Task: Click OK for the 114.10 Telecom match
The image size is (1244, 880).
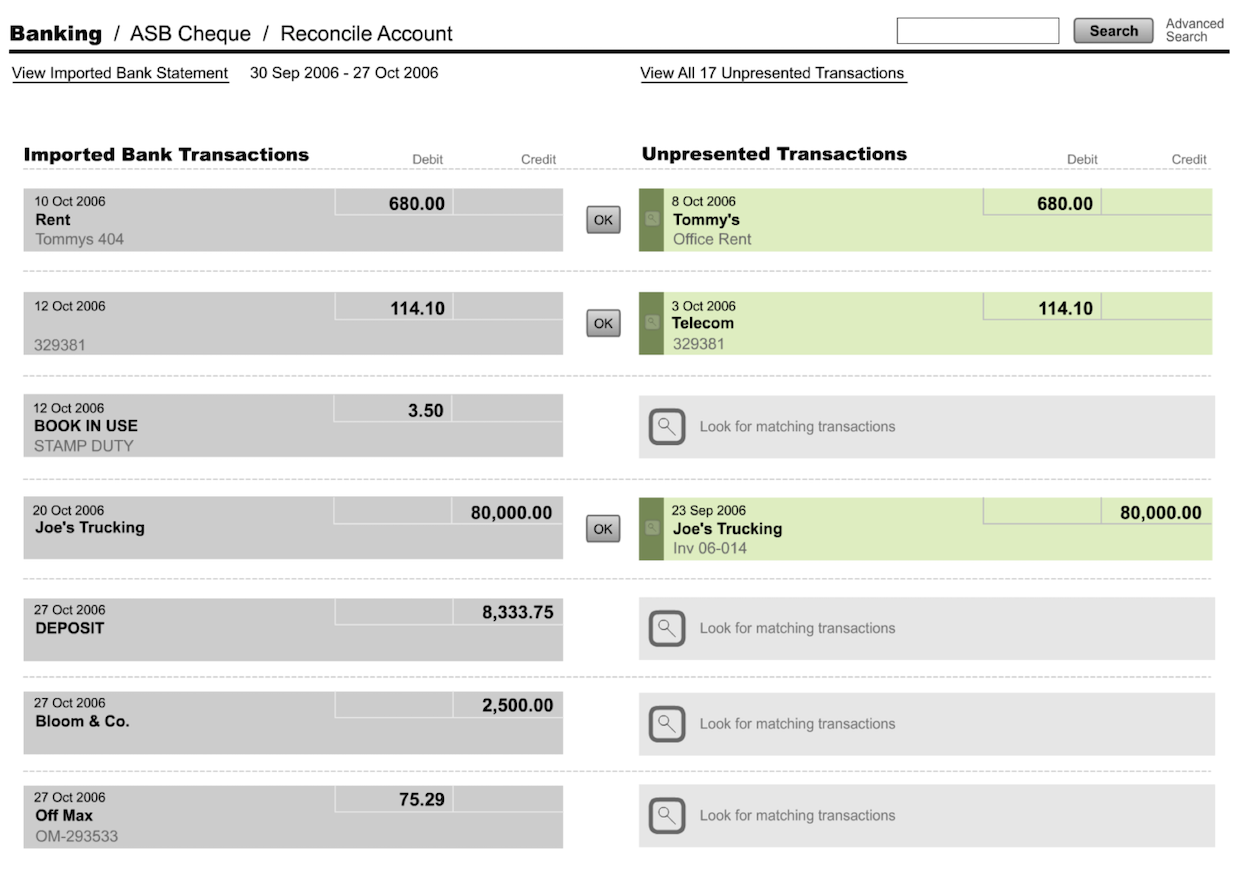Action: pyautogui.click(x=603, y=323)
